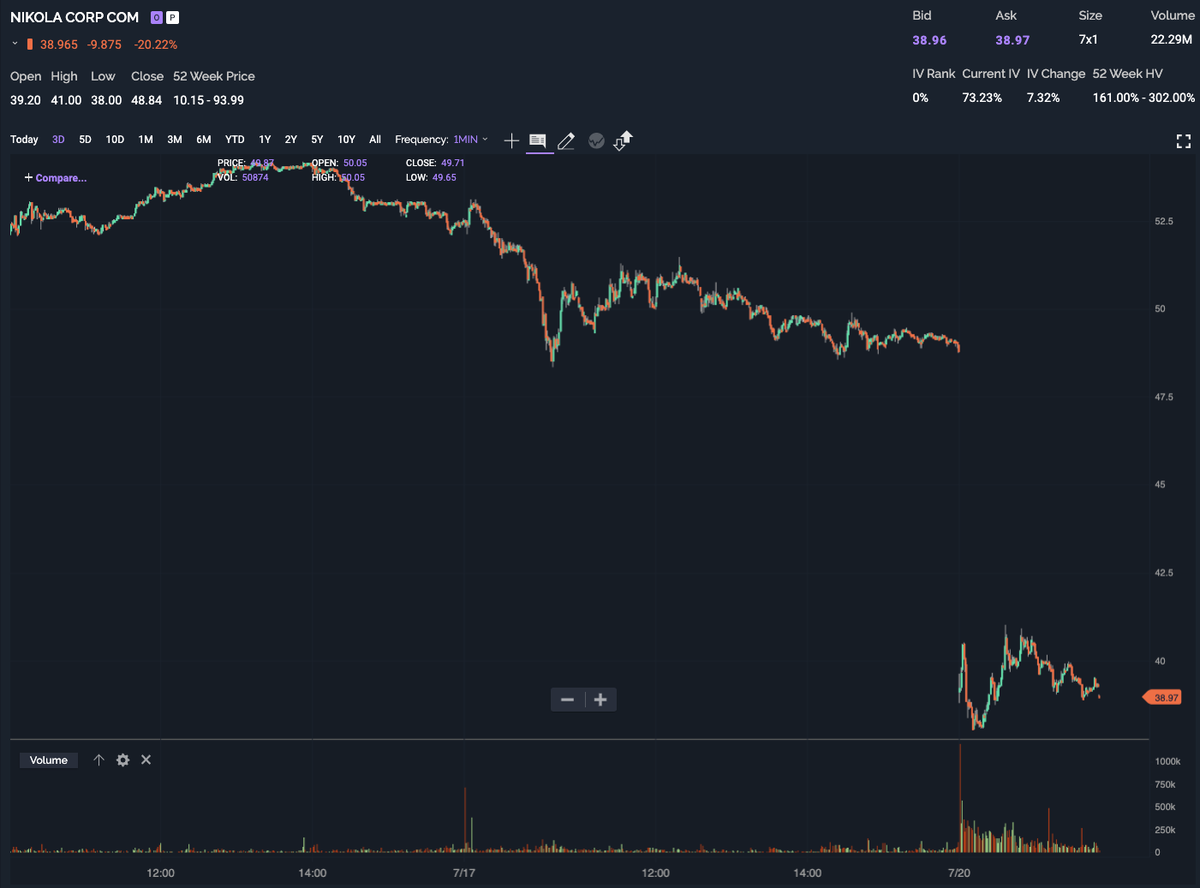Click the Low value 38.00

[106, 100]
